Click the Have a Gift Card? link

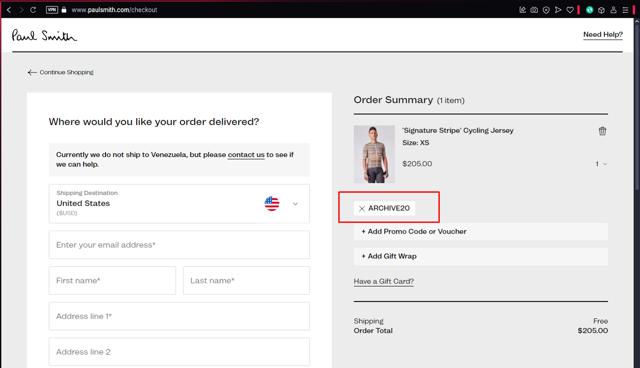[x=384, y=281]
